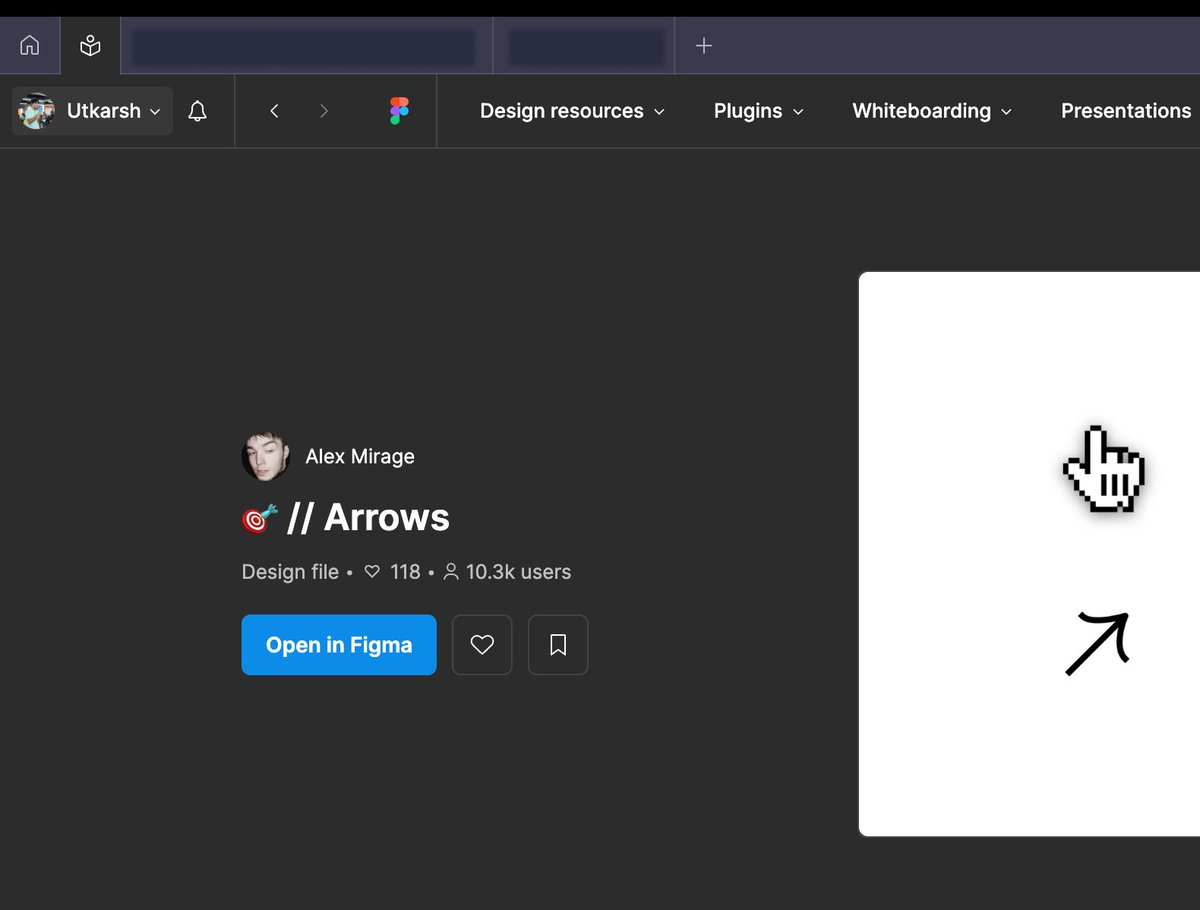Open the Home tab icon
1200x910 pixels.
[x=30, y=46]
